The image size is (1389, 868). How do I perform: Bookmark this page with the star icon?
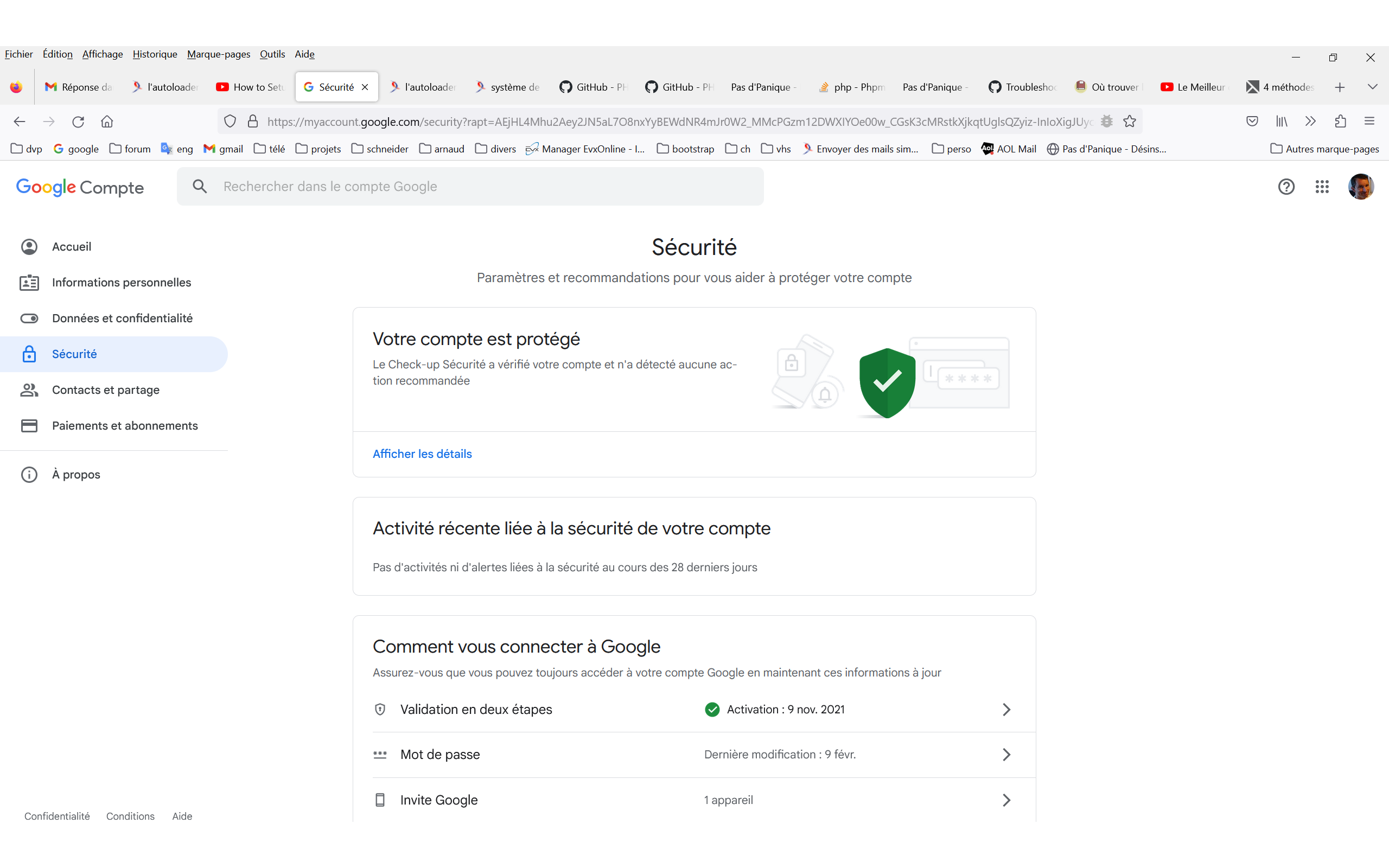[1130, 122]
